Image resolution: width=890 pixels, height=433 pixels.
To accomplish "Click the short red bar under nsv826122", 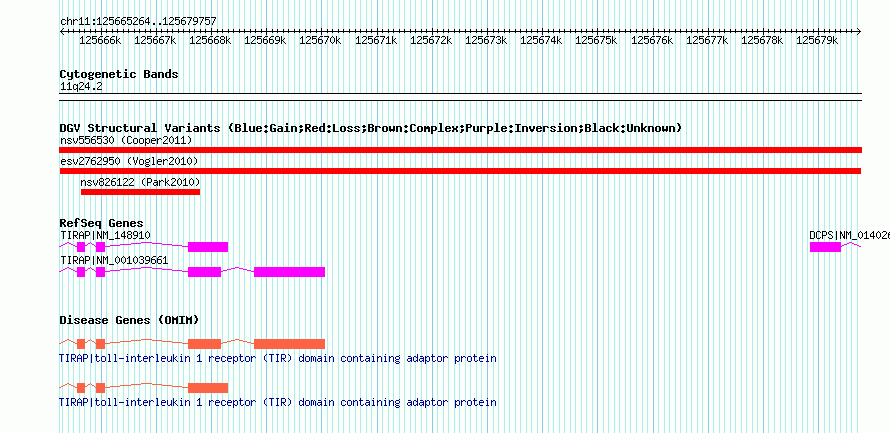I will point(140,192).
